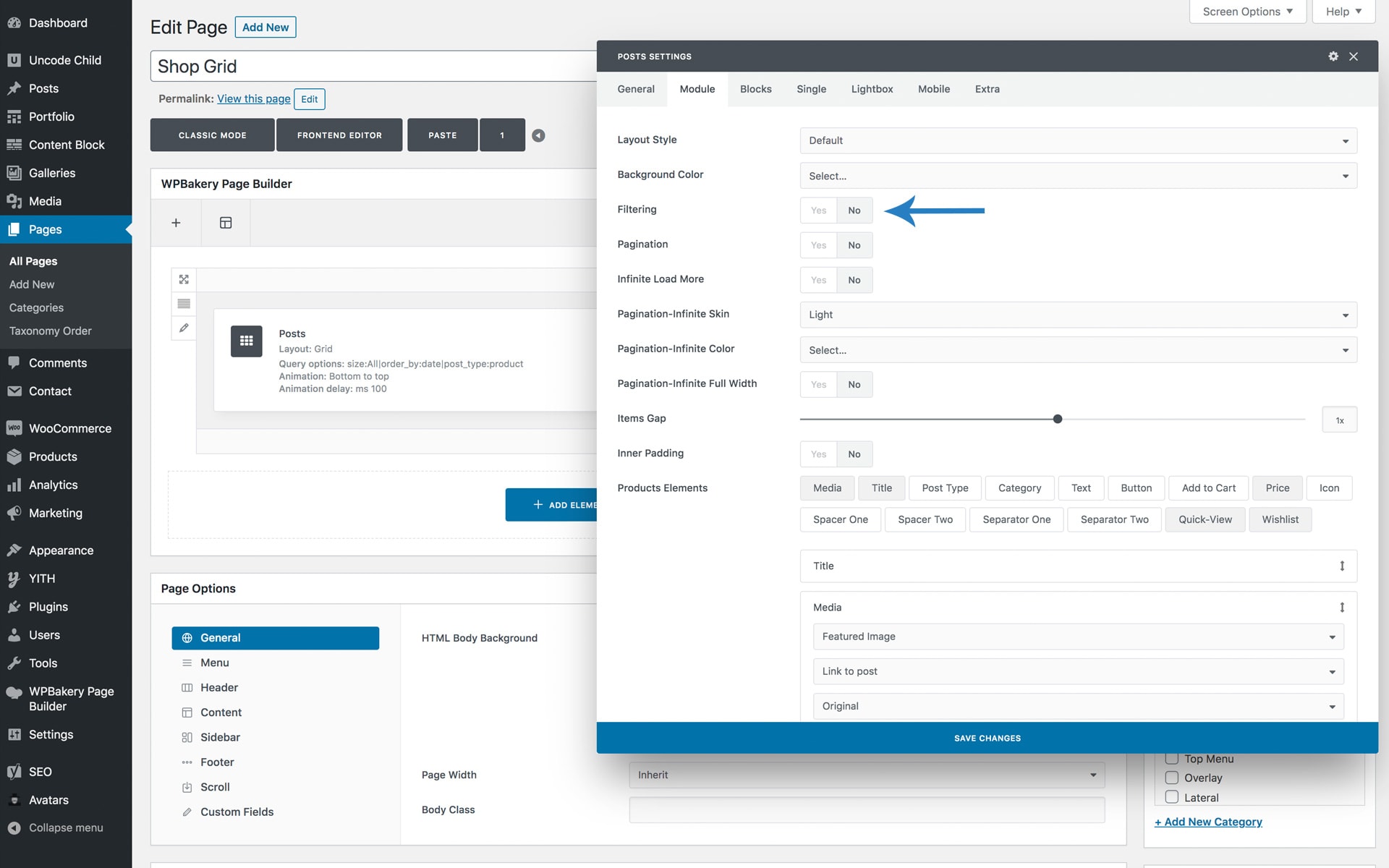
Task: Switch to the Blocks tab
Action: (x=755, y=89)
